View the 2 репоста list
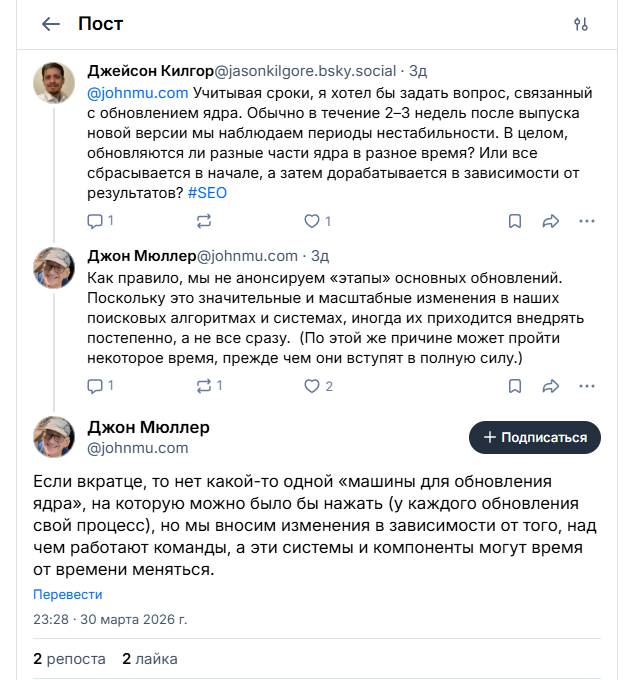627x680 pixels. [x=69, y=658]
